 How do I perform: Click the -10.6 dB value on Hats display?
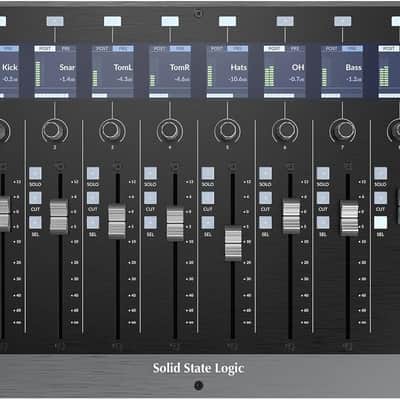[238, 79]
